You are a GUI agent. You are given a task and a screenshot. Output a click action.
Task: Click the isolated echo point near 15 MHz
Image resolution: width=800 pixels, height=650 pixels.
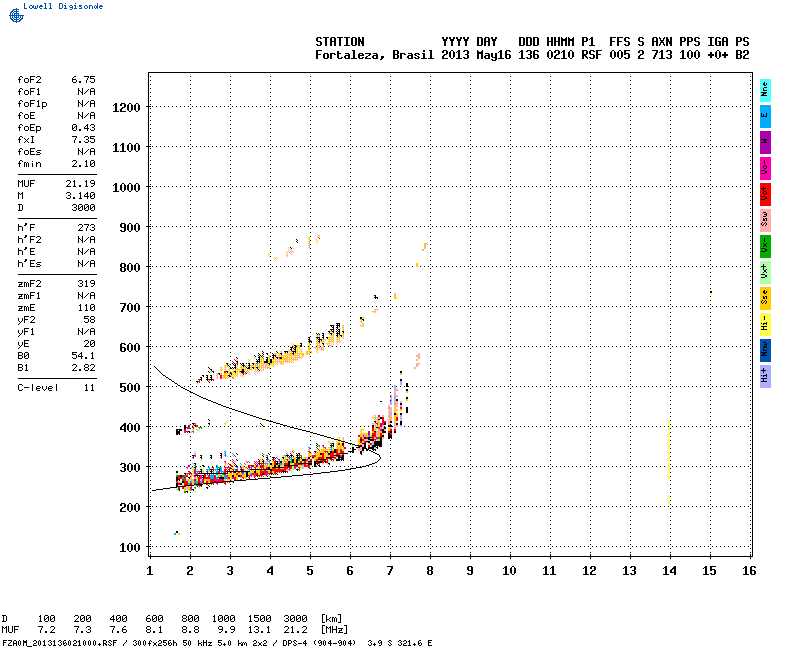click(711, 293)
